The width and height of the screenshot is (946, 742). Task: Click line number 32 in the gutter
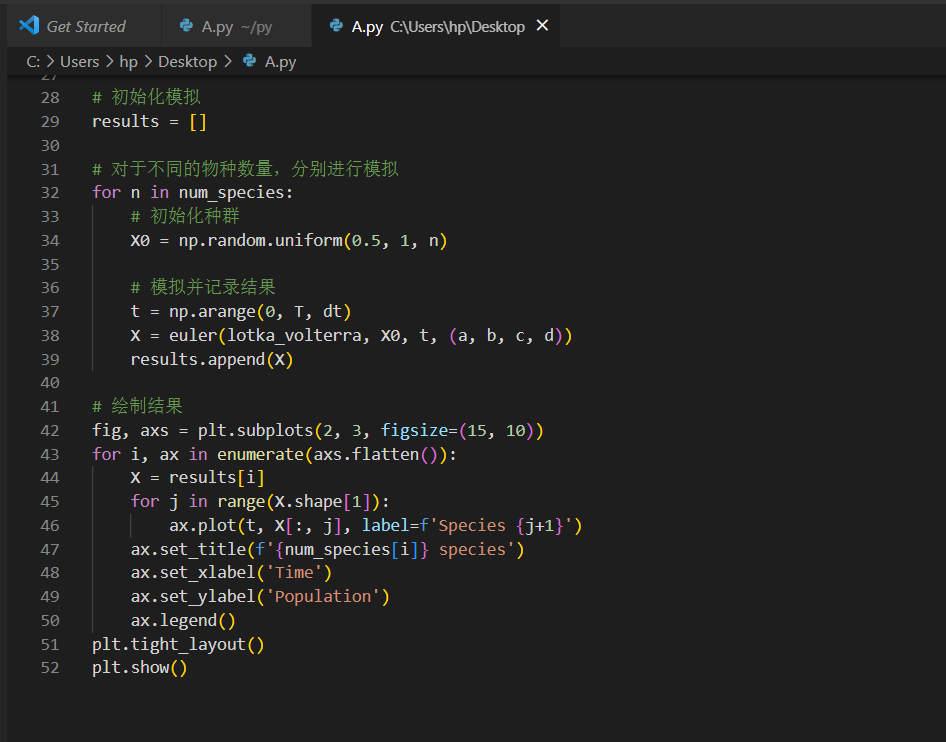pyautogui.click(x=50, y=192)
